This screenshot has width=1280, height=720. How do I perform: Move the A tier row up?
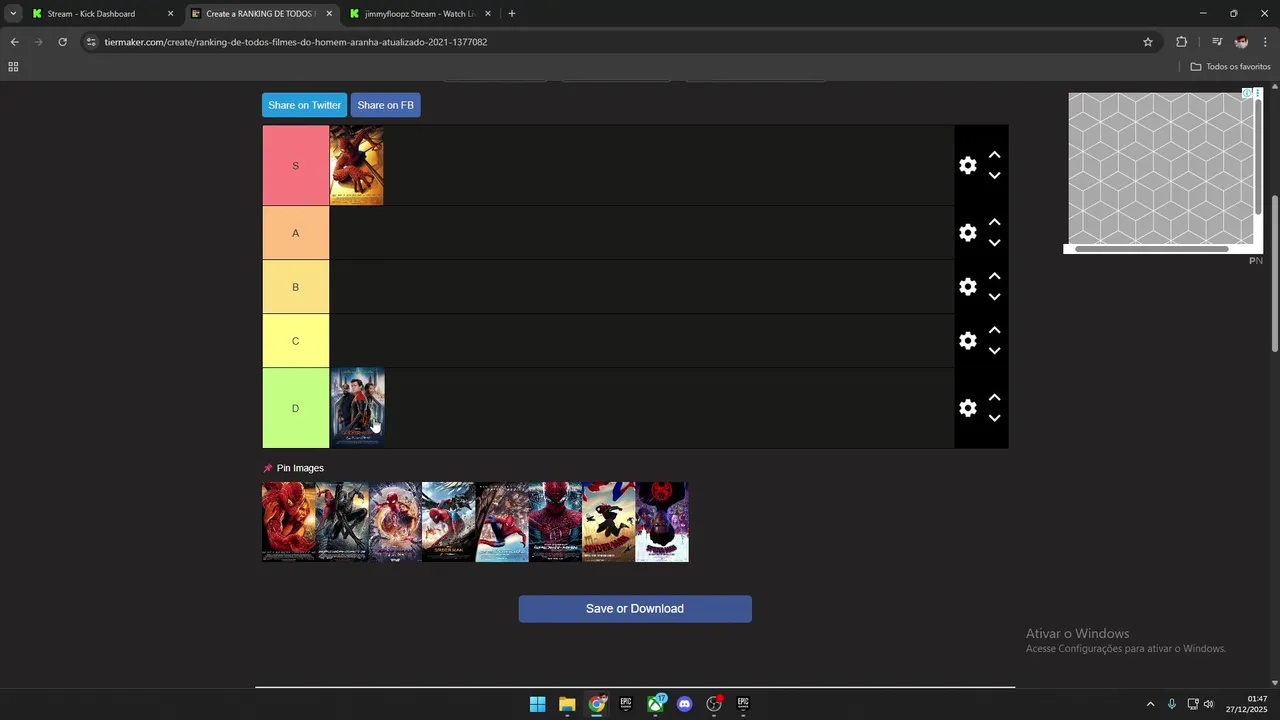click(994, 222)
